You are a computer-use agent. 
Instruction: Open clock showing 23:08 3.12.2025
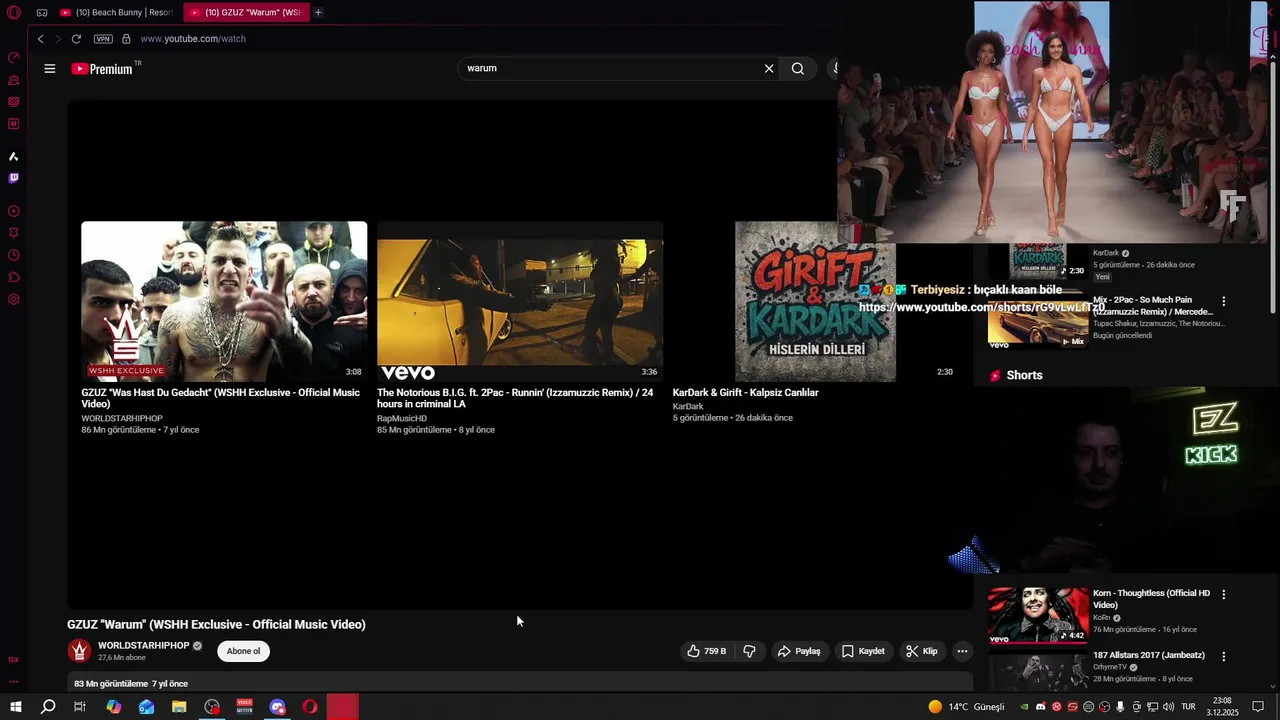(x=1222, y=707)
